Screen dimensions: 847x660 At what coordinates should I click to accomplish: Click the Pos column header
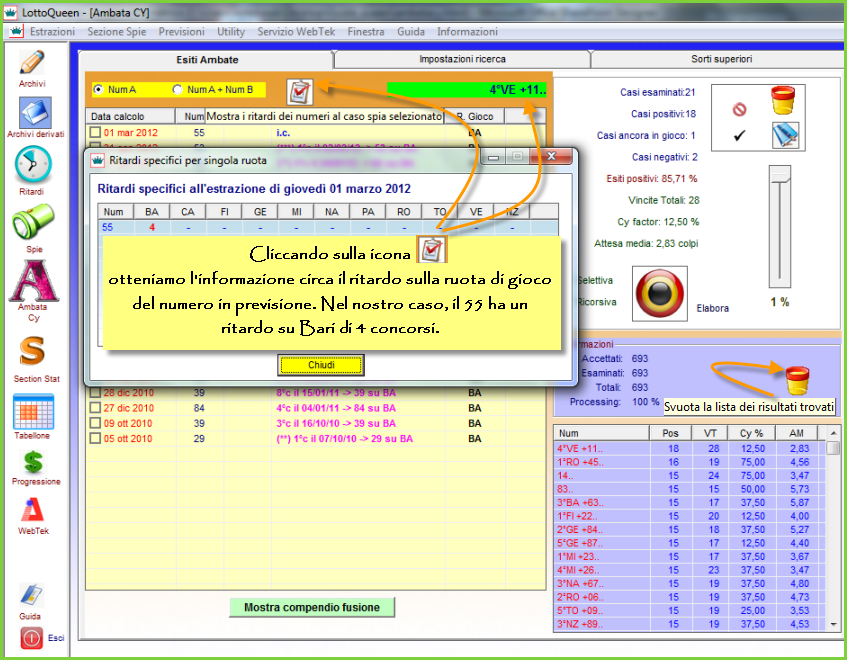(670, 433)
